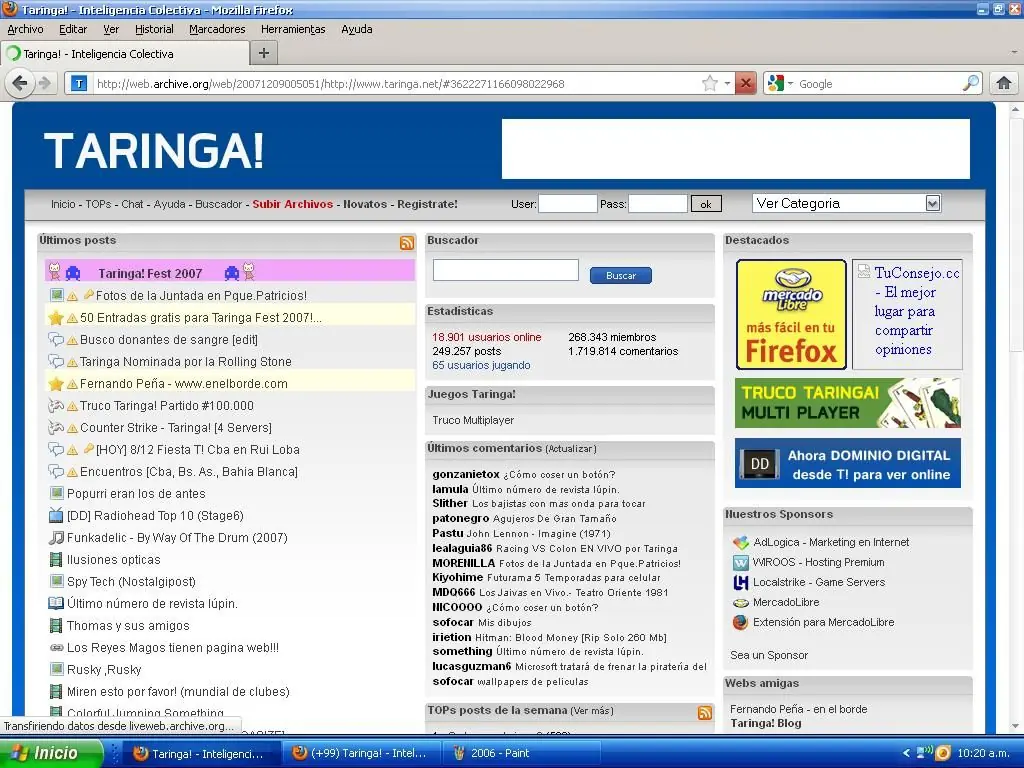
Task: Open the Marcadores menu
Action: click(x=217, y=29)
